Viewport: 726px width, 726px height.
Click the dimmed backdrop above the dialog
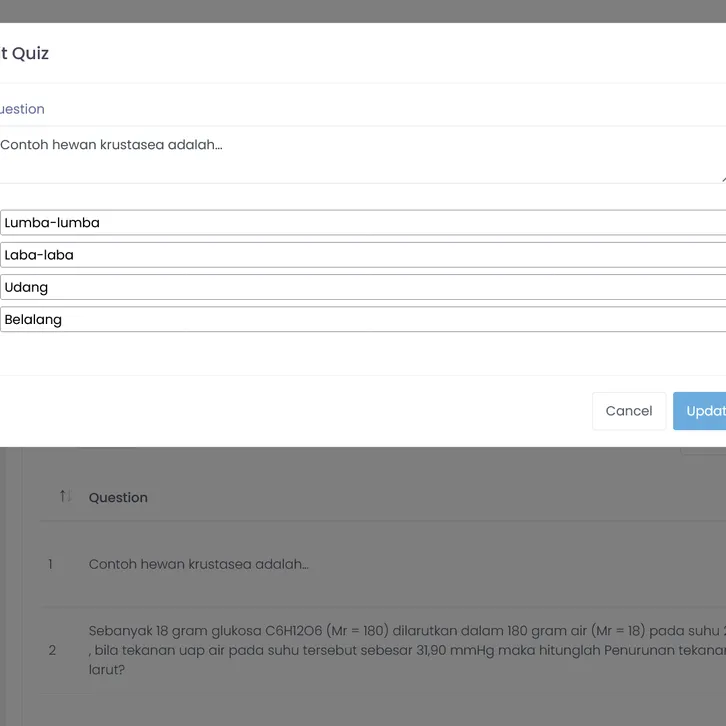coord(360,10)
